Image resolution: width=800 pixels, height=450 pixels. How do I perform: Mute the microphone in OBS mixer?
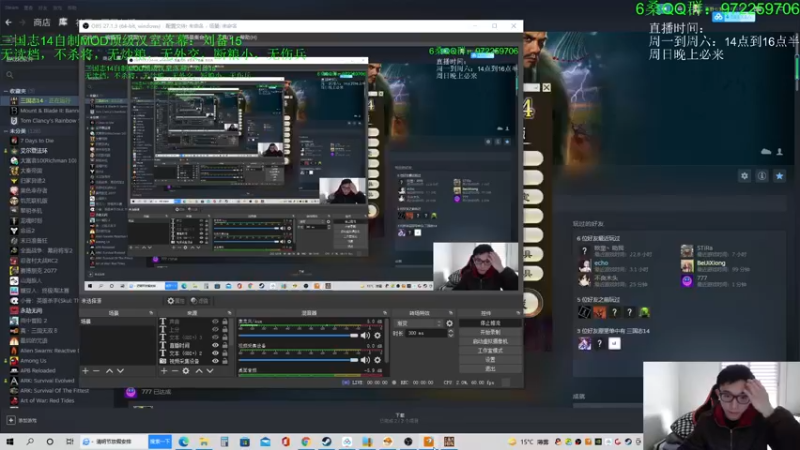(365, 335)
